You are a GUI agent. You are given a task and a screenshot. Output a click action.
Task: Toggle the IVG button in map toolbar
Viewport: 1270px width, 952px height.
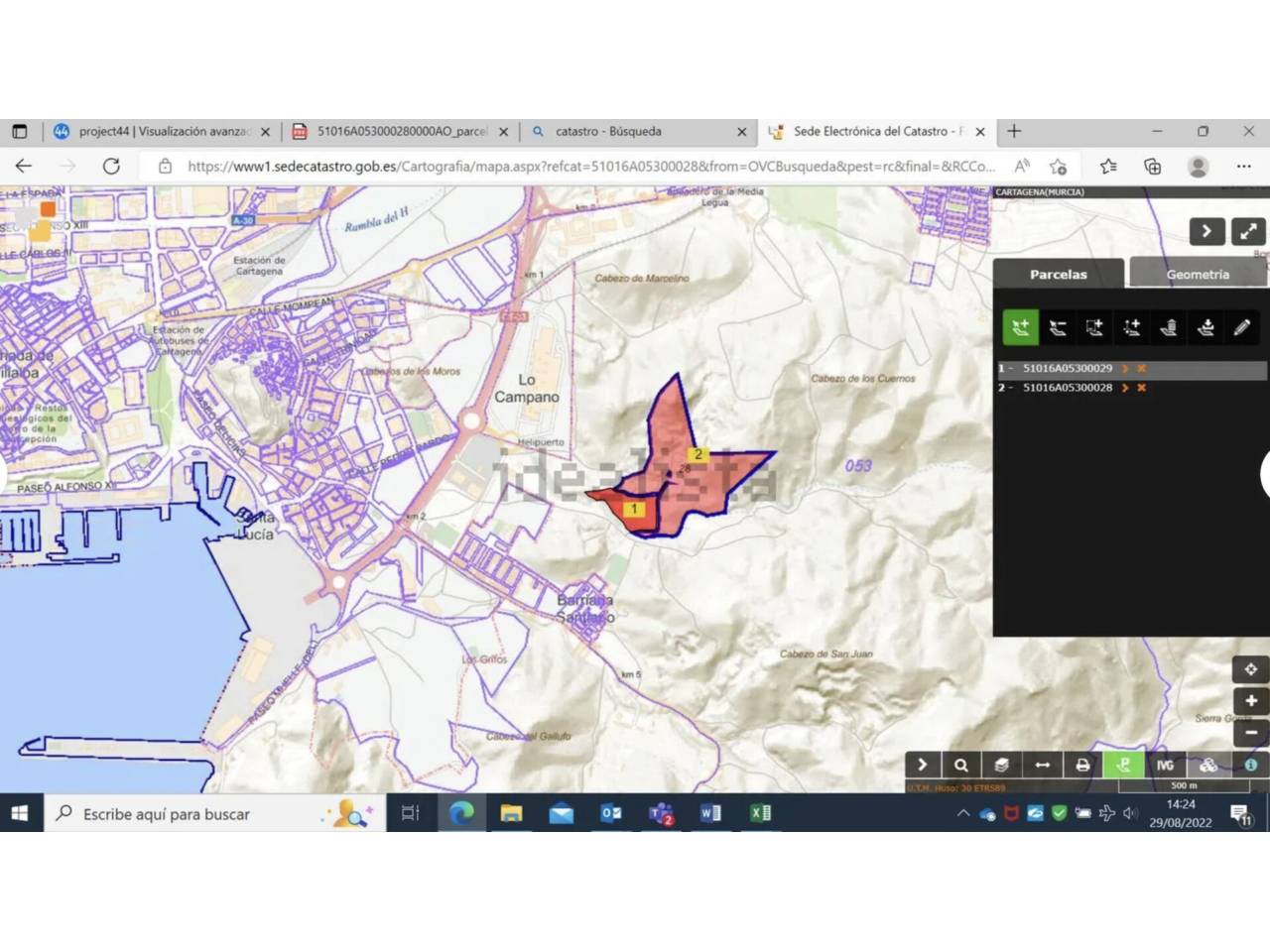coord(1165,765)
